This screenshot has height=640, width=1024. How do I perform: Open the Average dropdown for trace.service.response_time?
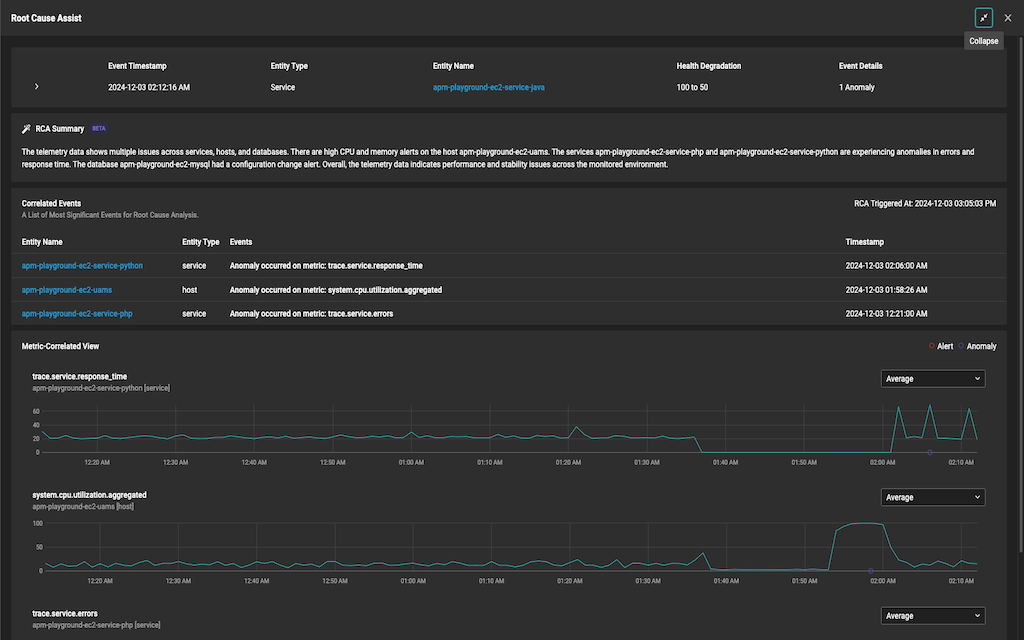pos(932,378)
